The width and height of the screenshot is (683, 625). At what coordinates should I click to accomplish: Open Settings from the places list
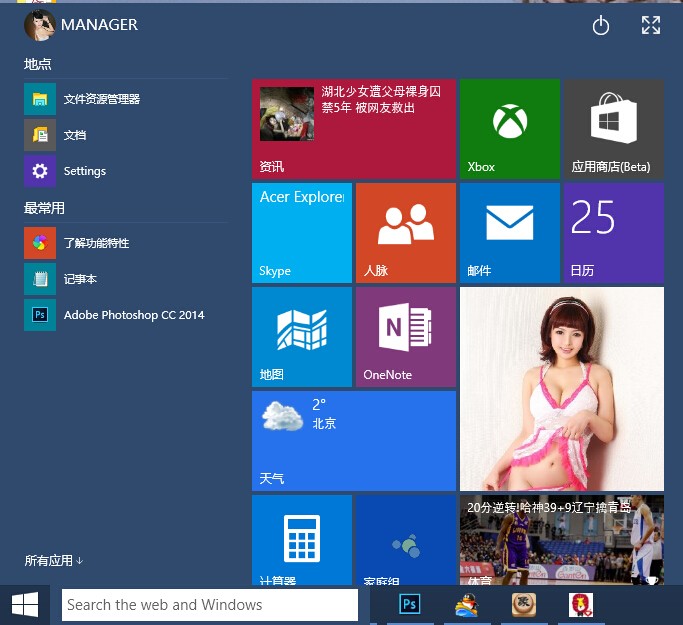pyautogui.click(x=84, y=171)
